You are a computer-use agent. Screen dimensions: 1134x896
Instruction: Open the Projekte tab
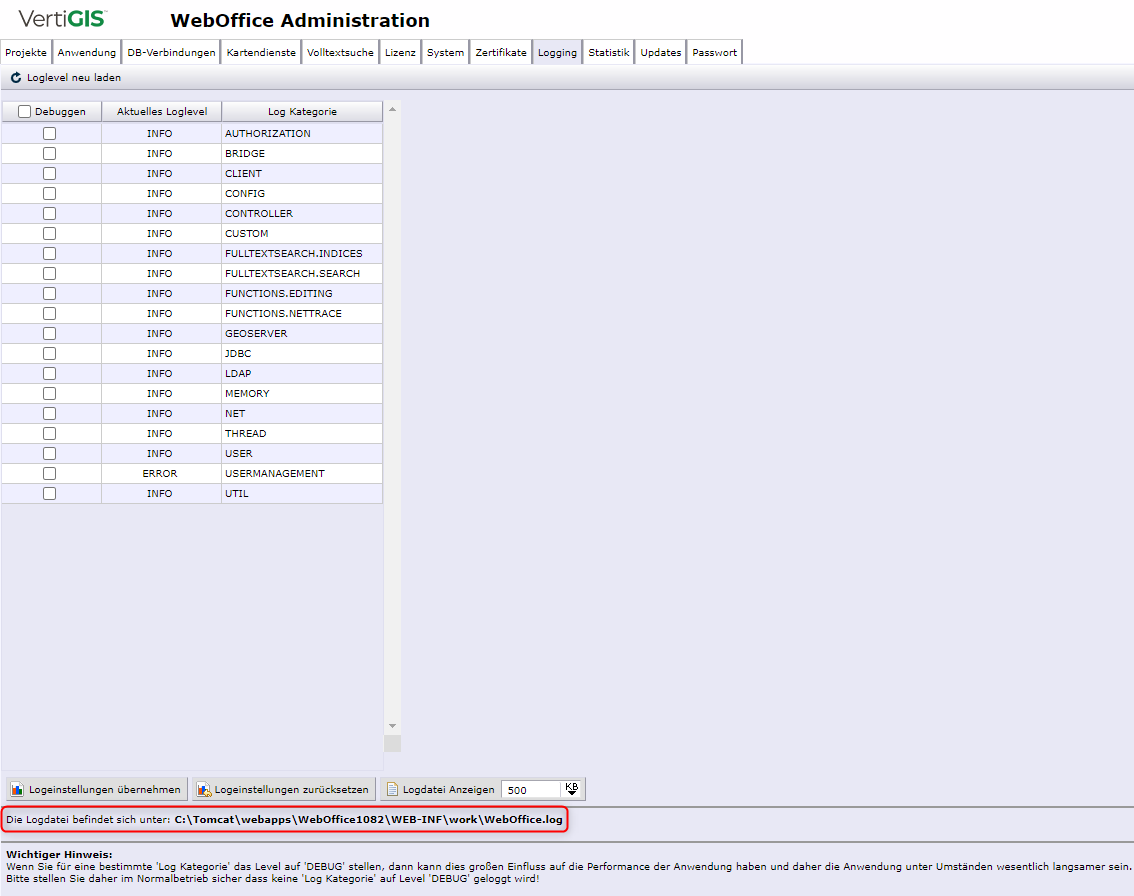[26, 52]
